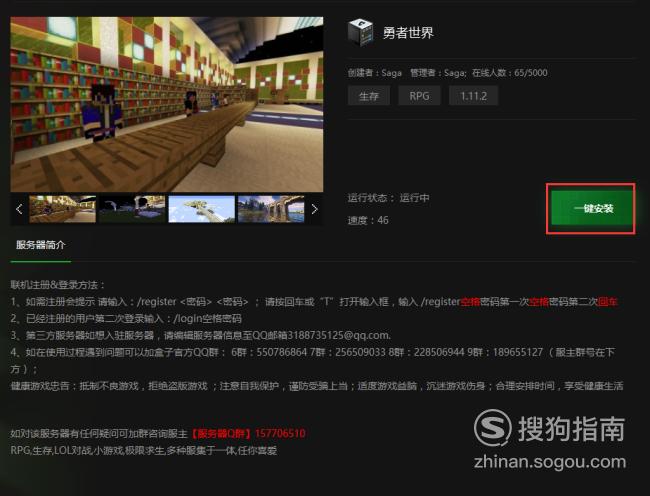The width and height of the screenshot is (650, 496).
Task: Click the 创建者：Saga text
Action: [x=375, y=73]
